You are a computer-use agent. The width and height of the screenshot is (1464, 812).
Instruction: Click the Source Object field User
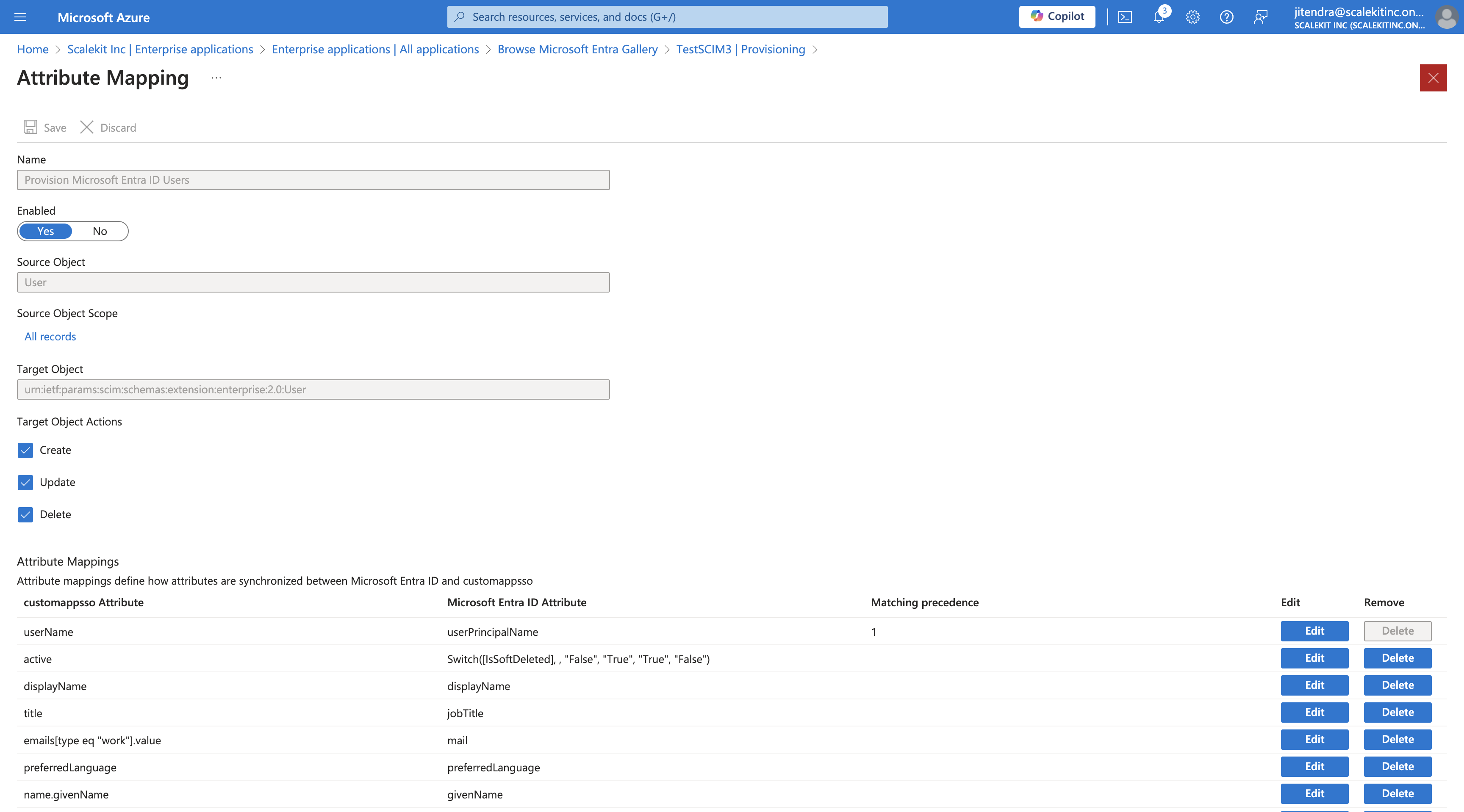[313, 282]
